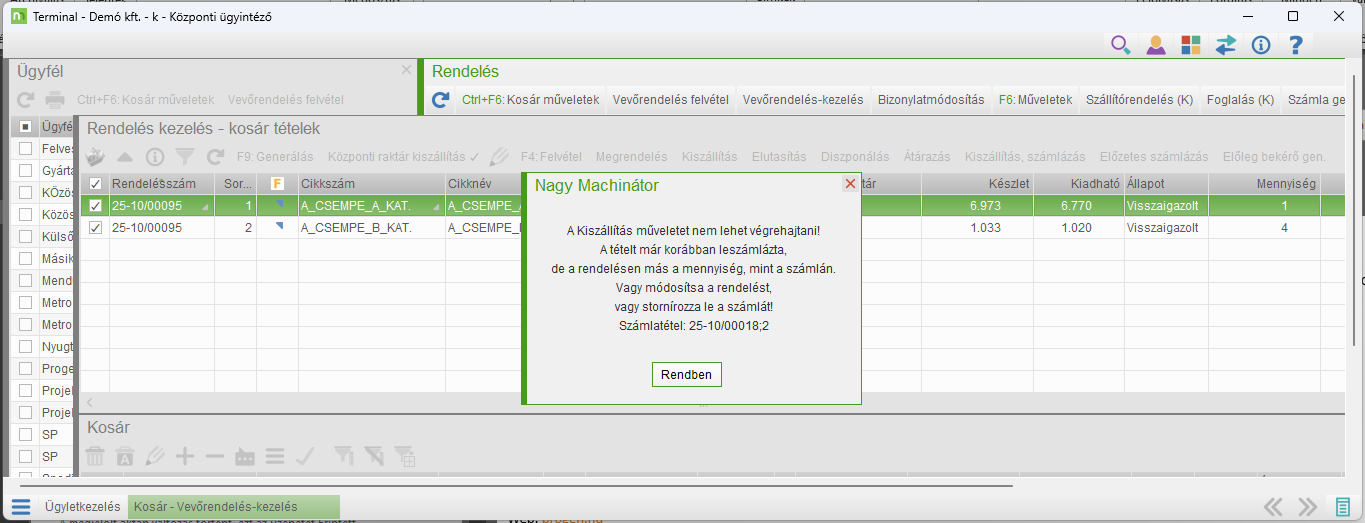Click the double left chevron at bottom
The height and width of the screenshot is (523, 1365).
(1273, 507)
